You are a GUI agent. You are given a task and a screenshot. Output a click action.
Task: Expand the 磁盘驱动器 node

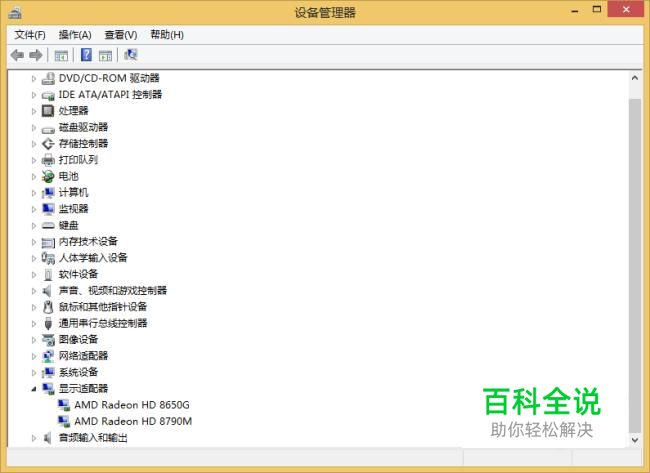34,128
